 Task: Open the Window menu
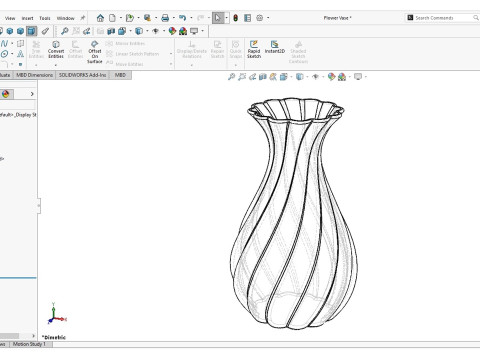pos(65,18)
